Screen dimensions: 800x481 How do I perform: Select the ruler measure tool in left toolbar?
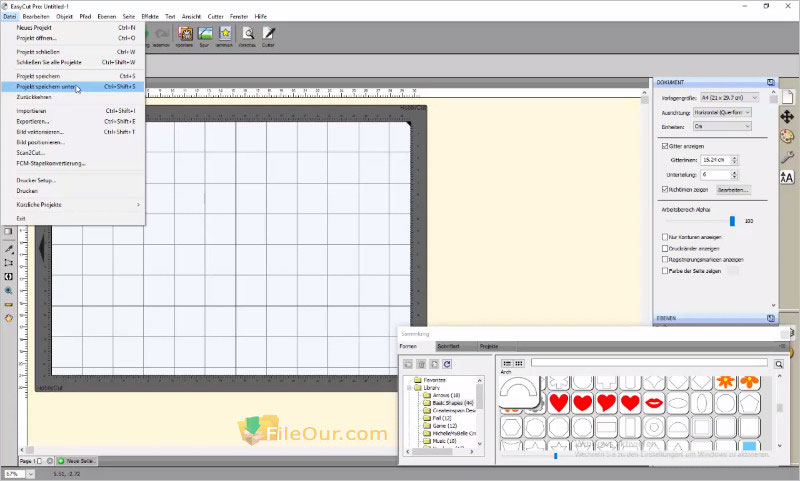point(9,305)
